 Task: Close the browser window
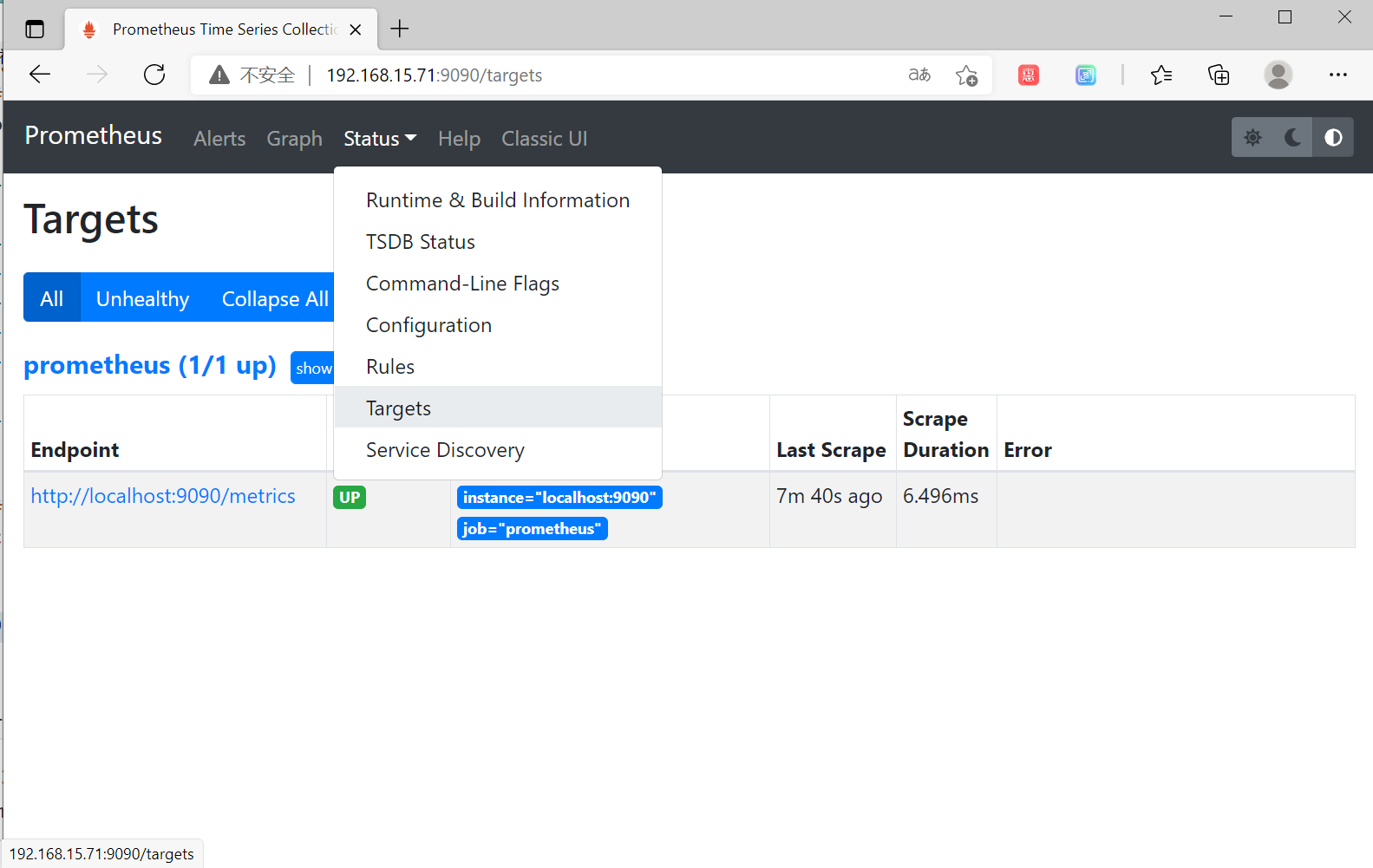1344,16
